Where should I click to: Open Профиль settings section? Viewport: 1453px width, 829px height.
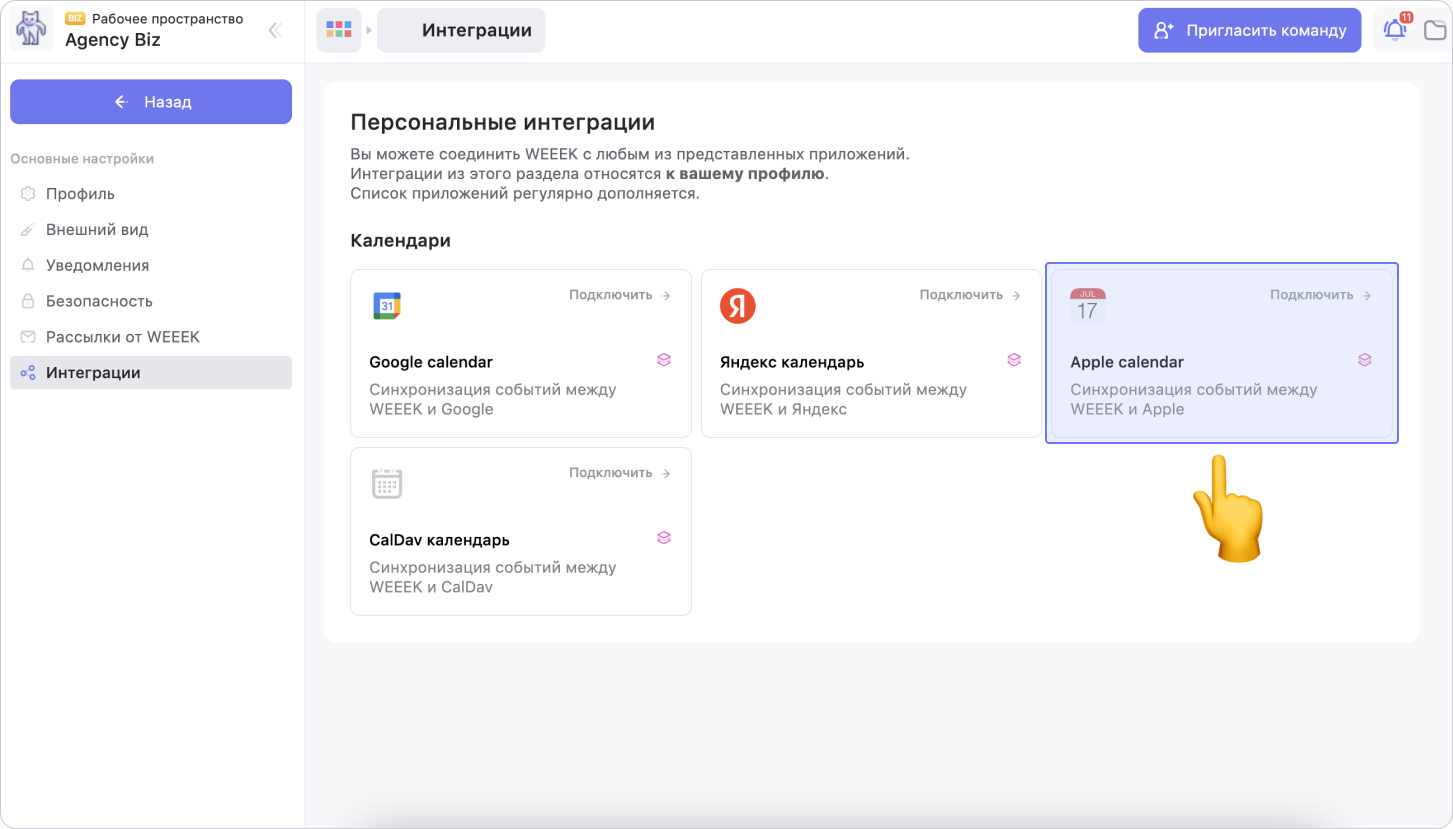coord(80,194)
